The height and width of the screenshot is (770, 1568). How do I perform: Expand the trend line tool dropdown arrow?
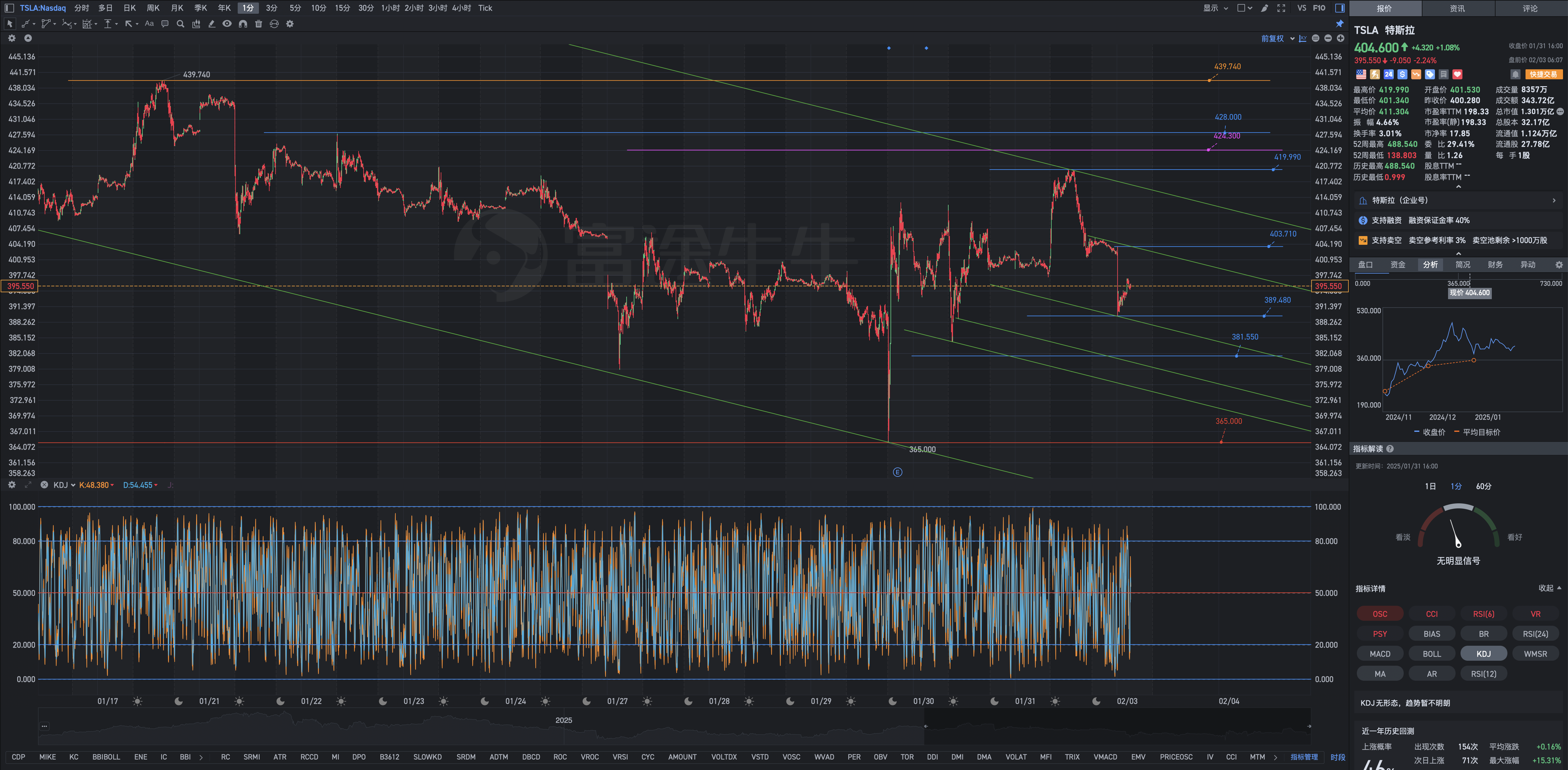click(34, 24)
